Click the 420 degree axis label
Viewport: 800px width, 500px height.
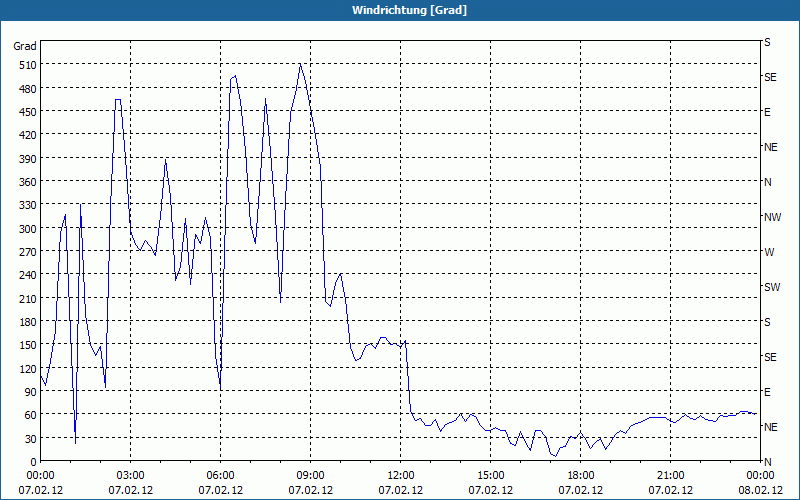[28, 135]
